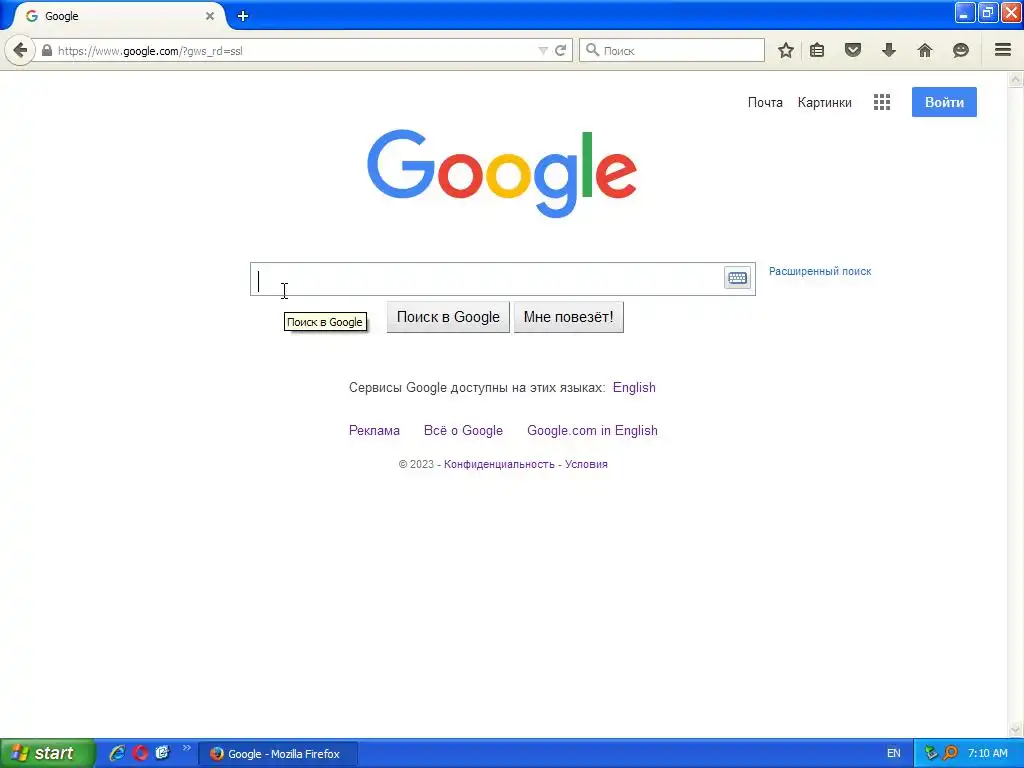
Task: Open the Почта link
Action: pyautogui.click(x=765, y=103)
